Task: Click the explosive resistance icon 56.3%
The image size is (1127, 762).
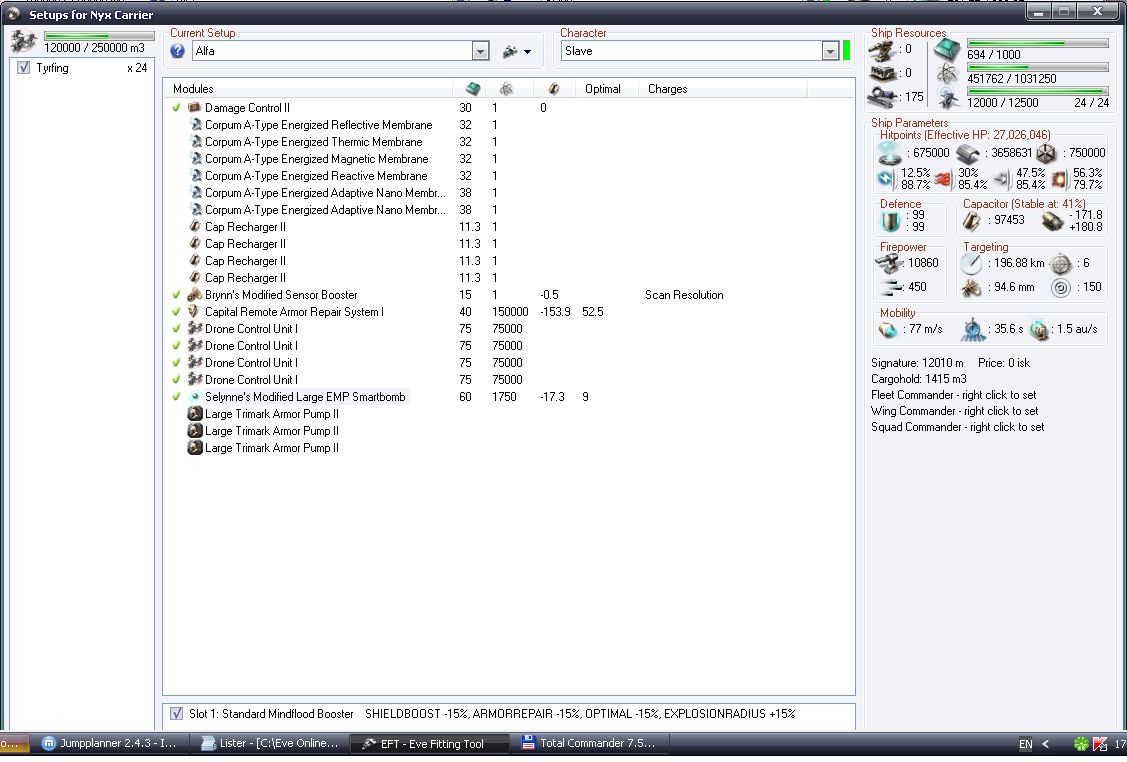Action: (1060, 178)
